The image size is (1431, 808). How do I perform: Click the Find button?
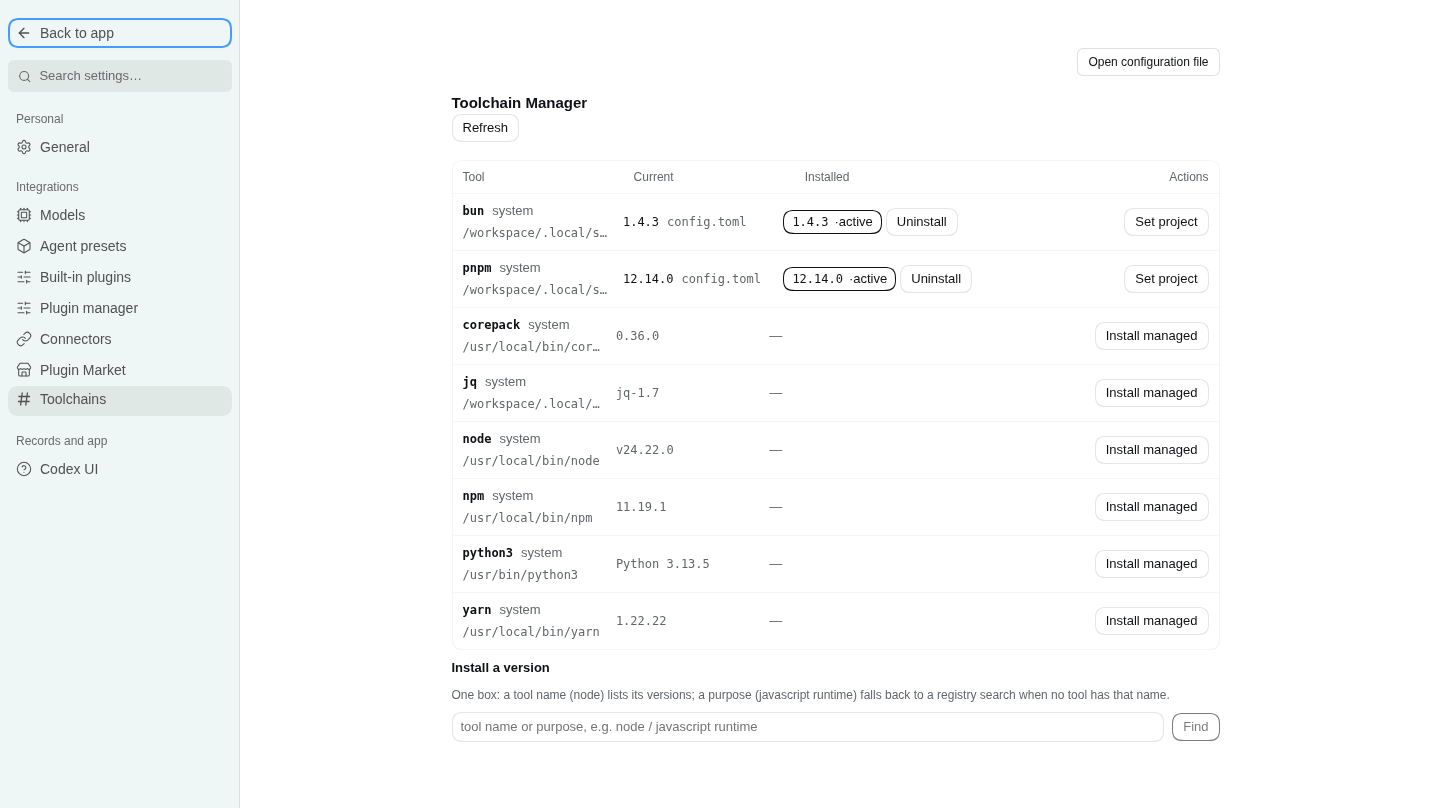point(1196,727)
